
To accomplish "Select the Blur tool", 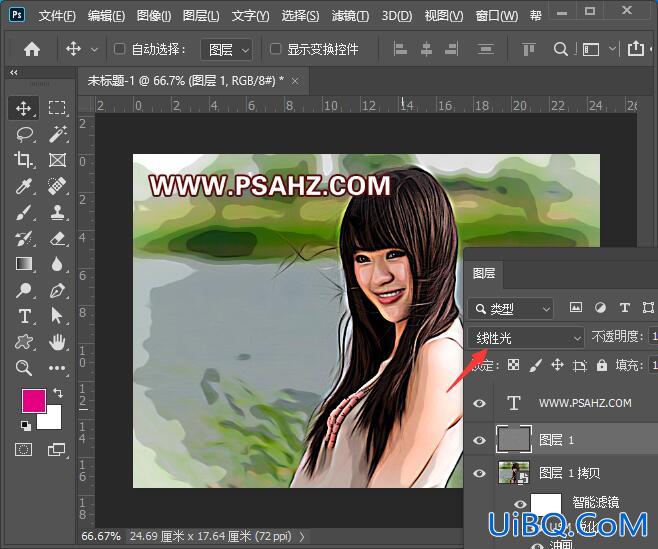I will [x=57, y=264].
